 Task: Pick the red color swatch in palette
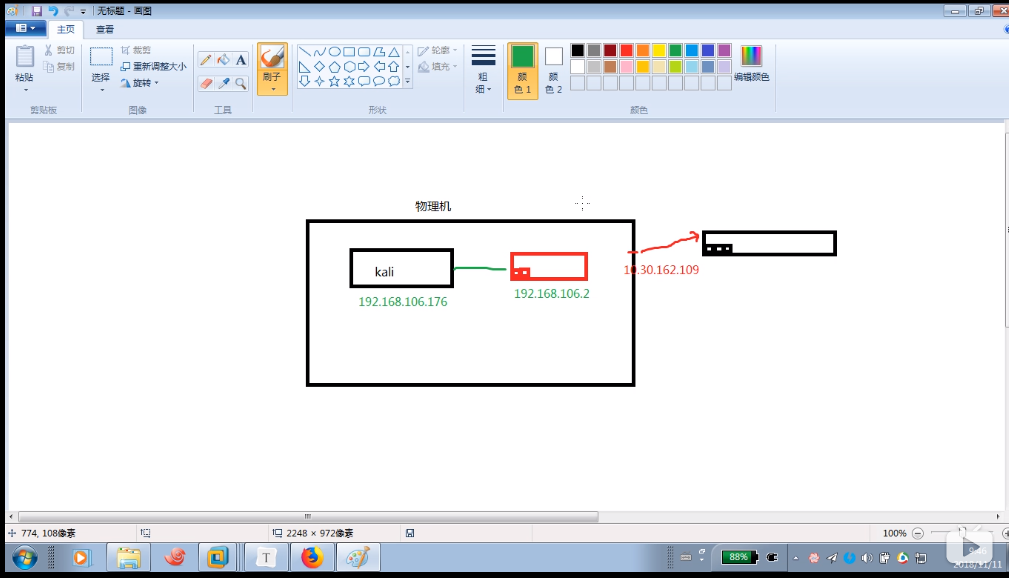(x=626, y=50)
